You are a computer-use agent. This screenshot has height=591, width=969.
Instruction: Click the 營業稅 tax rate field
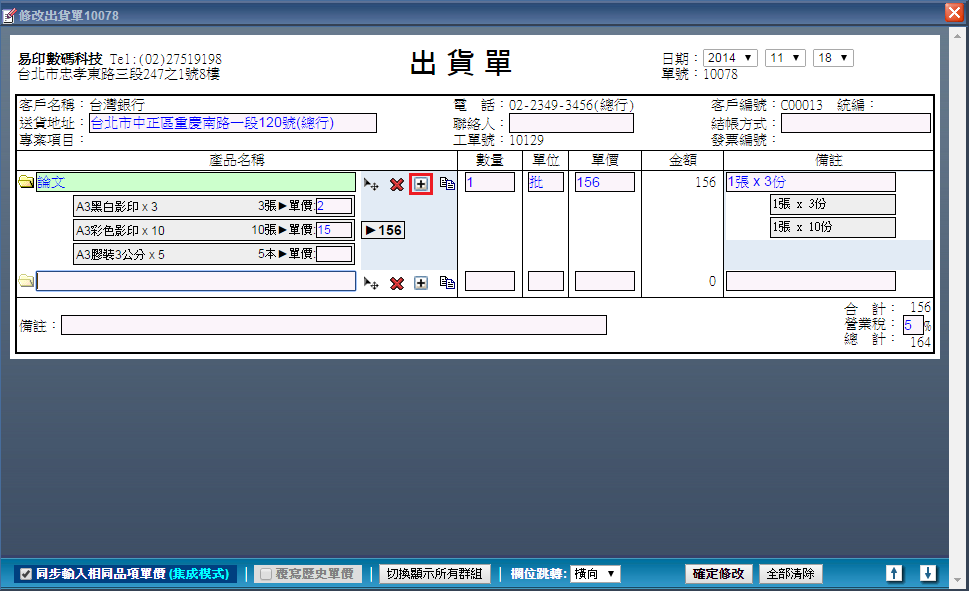coord(912,325)
